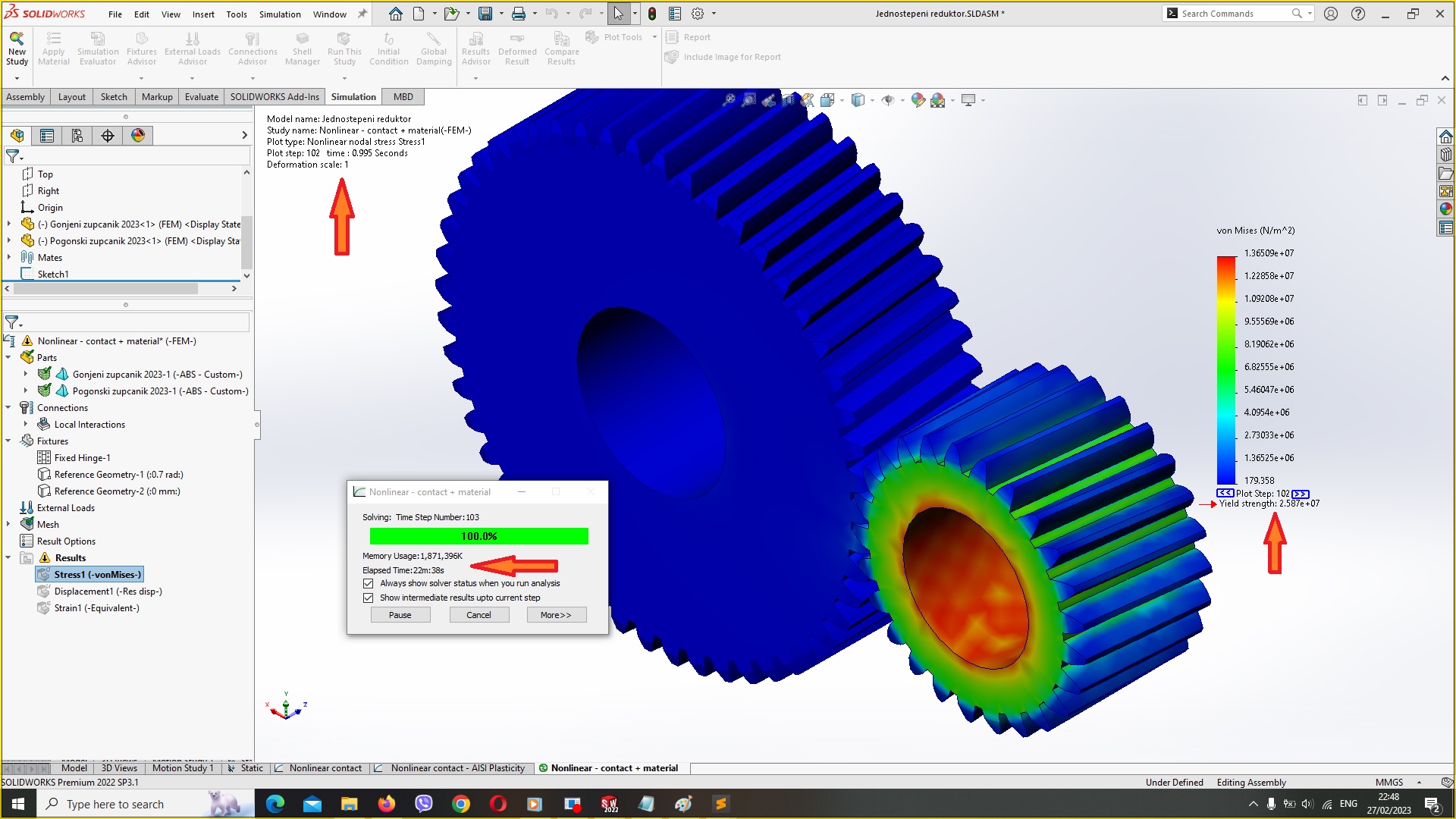The image size is (1456, 819).
Task: Click the Help question mark icon
Action: point(1358,14)
